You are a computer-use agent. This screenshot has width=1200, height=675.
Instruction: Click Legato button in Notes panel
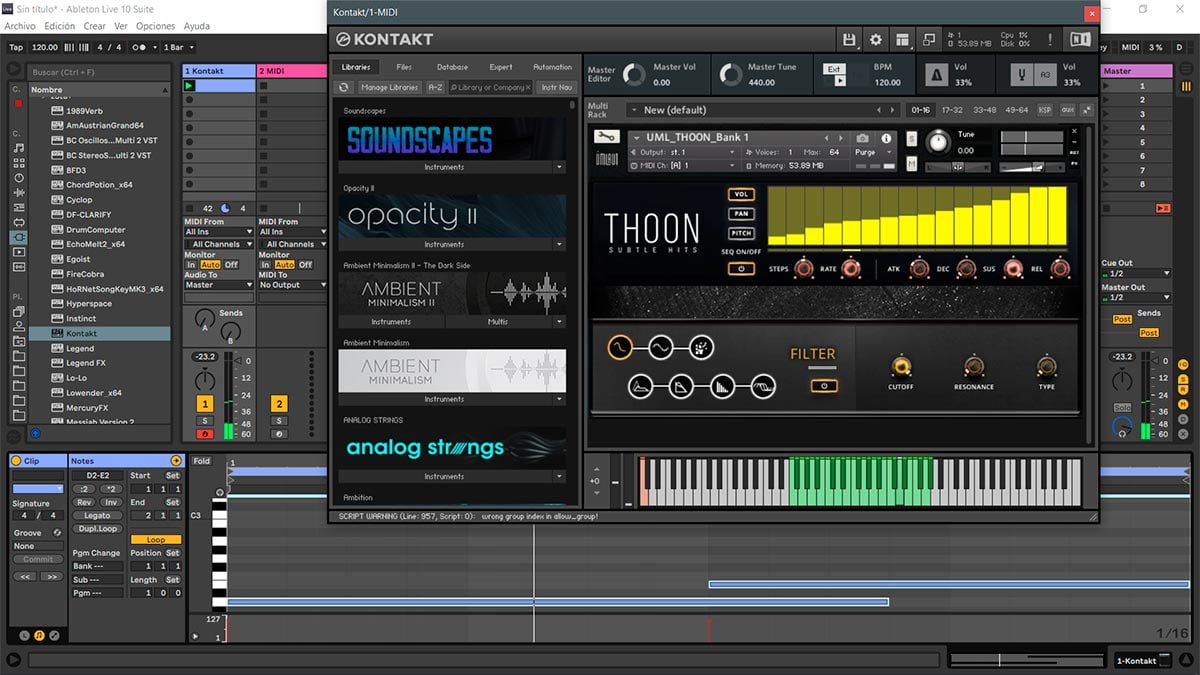tap(97, 515)
